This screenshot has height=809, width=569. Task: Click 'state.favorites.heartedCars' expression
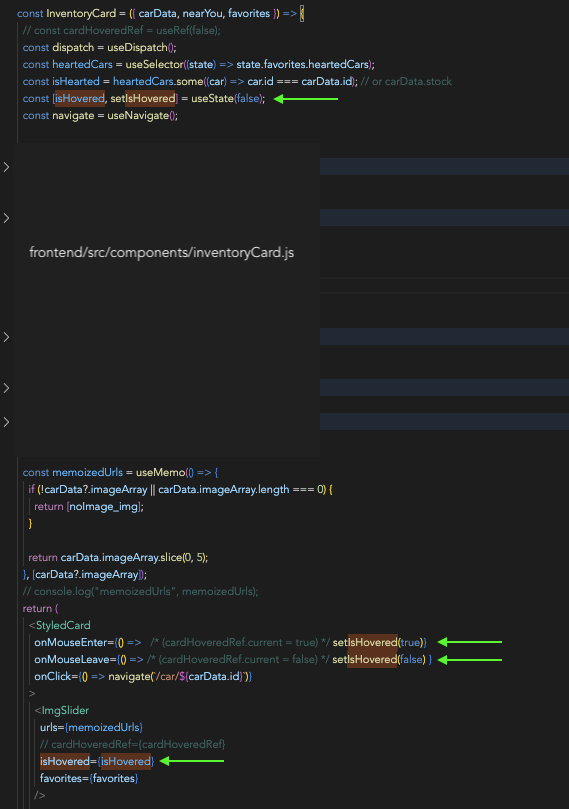[302, 64]
